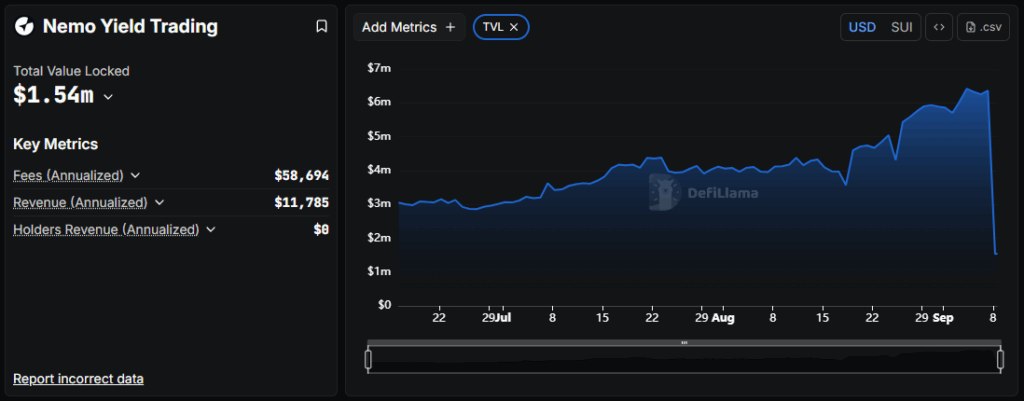Click the Nemo protocol logo icon
Image resolution: width=1024 pixels, height=401 pixels.
24,26
